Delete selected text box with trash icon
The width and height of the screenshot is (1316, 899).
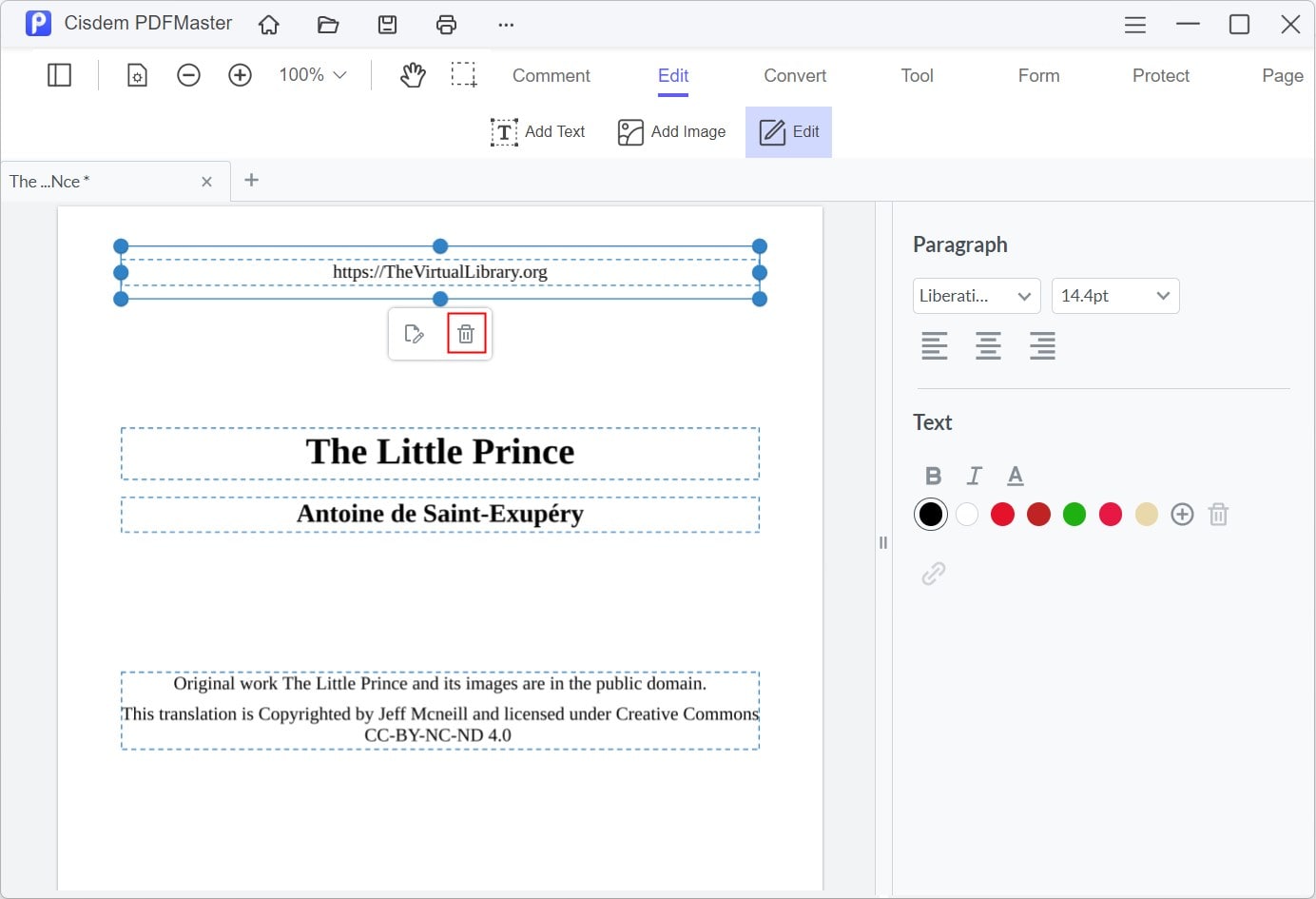466,334
